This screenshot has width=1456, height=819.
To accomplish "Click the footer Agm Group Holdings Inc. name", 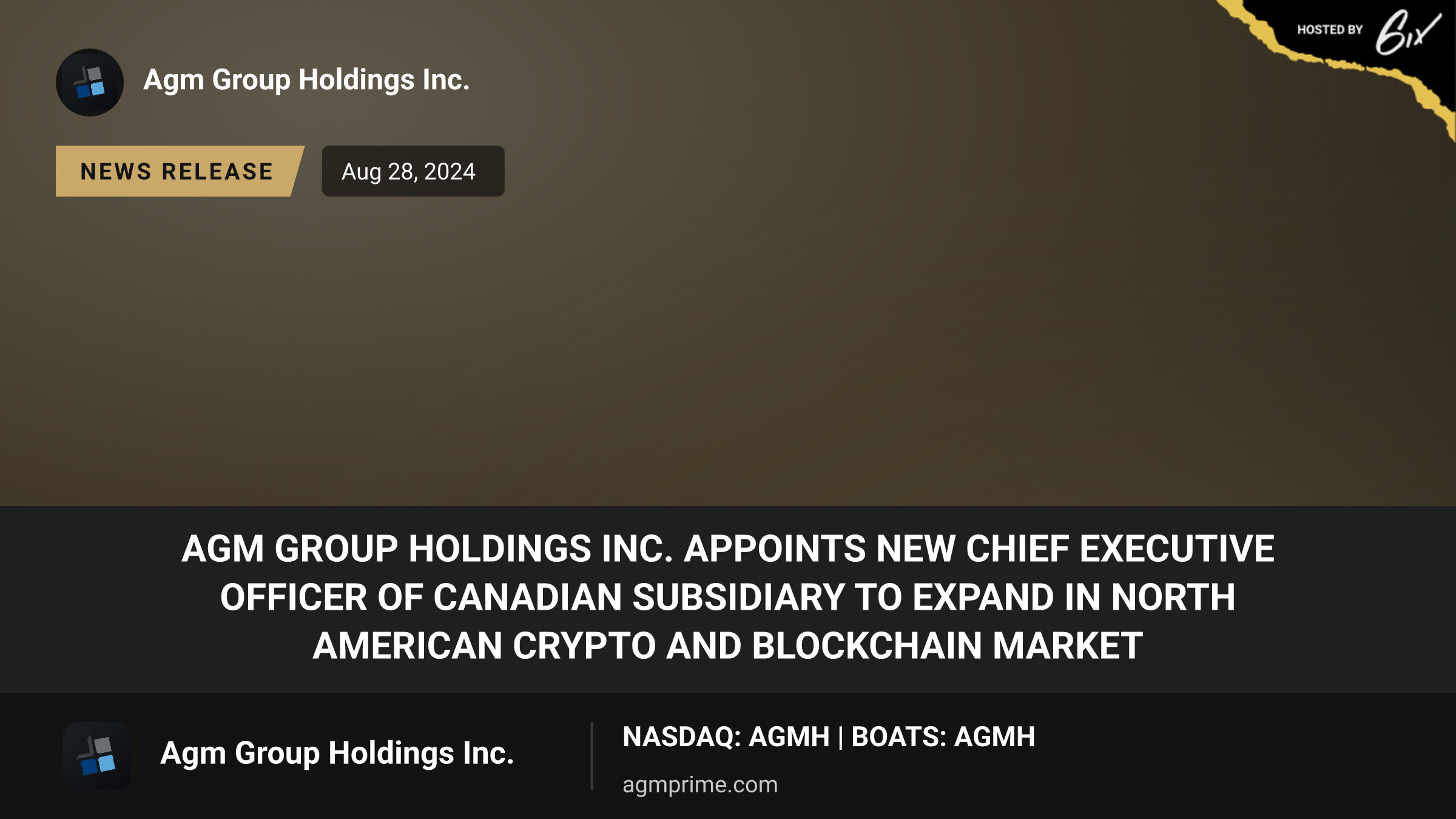I will click(x=337, y=753).
